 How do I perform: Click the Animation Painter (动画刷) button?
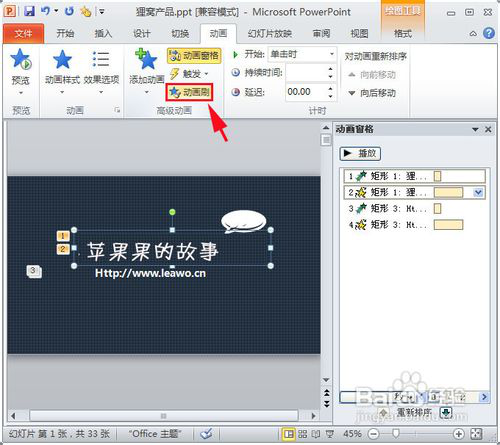pos(189,92)
